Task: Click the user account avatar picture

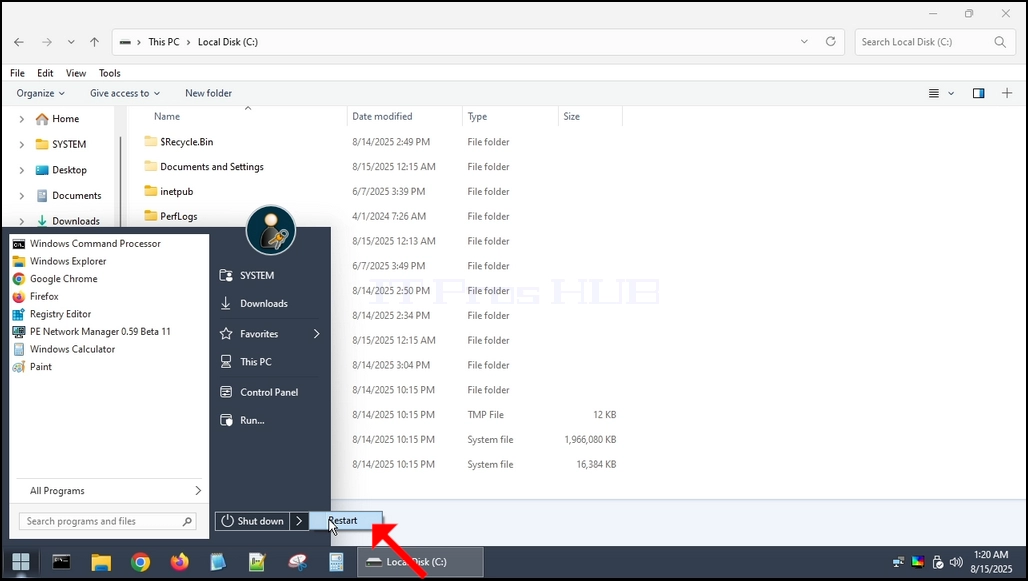Action: click(271, 230)
